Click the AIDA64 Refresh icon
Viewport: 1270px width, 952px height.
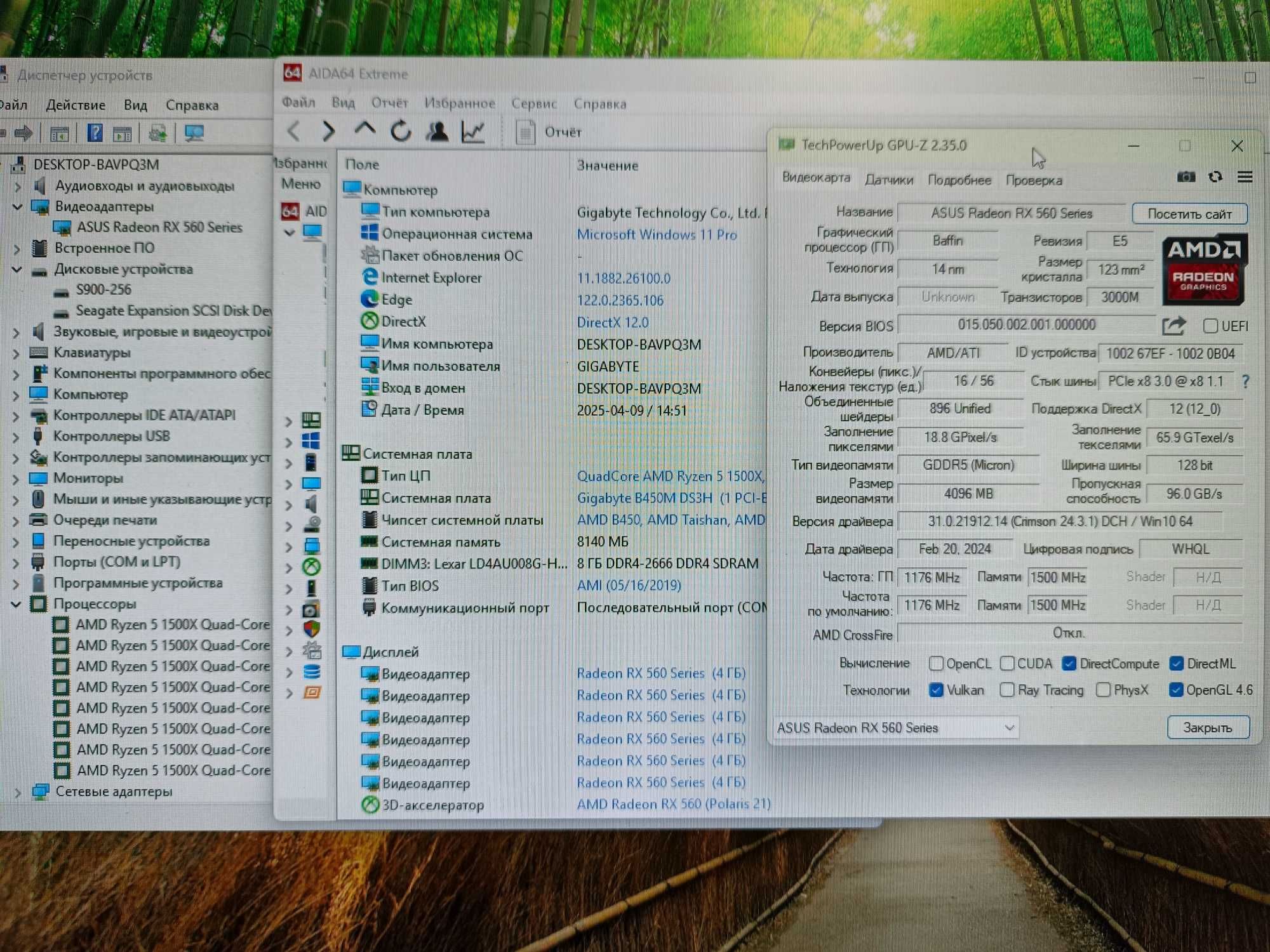click(x=401, y=131)
